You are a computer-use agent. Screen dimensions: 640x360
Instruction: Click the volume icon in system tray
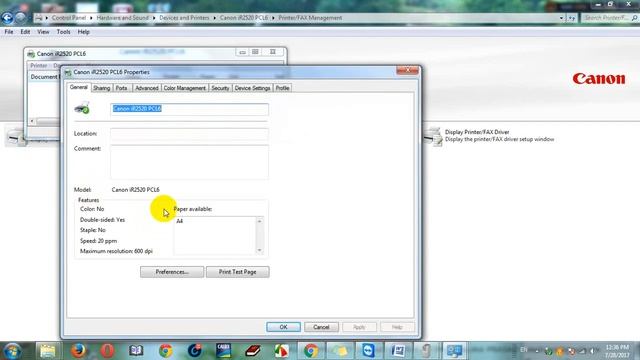(x=592, y=351)
